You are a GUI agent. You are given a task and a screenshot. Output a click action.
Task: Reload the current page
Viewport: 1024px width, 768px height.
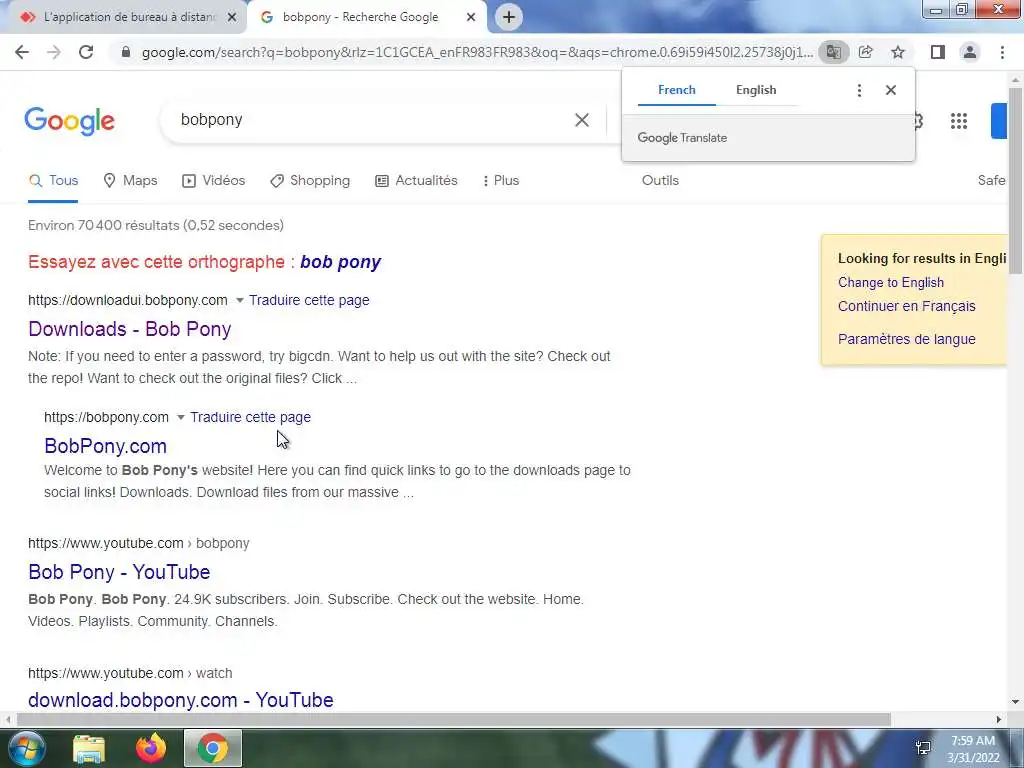86,52
